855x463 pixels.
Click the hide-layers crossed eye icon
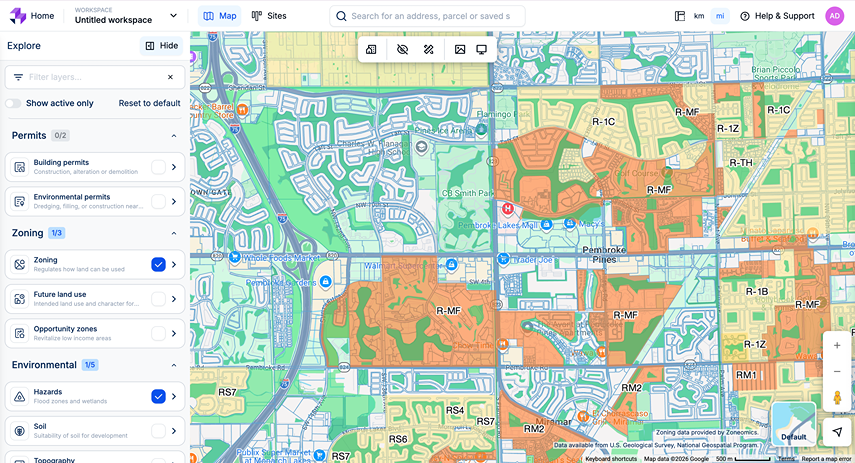click(402, 49)
